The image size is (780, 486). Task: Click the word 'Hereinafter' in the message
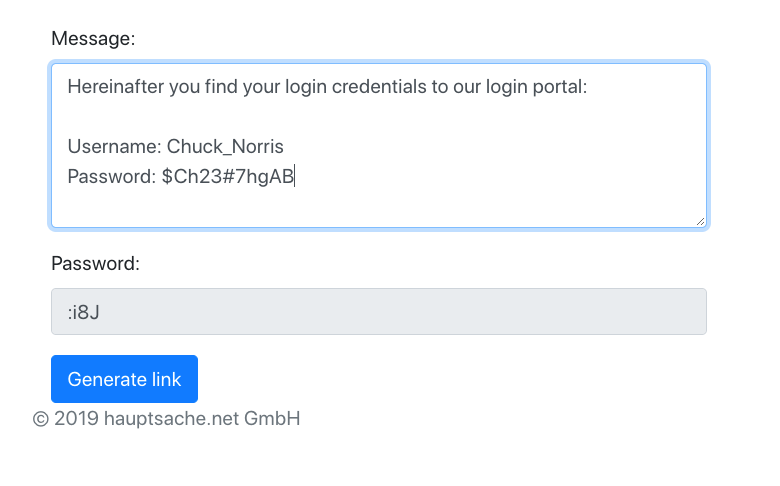(115, 87)
